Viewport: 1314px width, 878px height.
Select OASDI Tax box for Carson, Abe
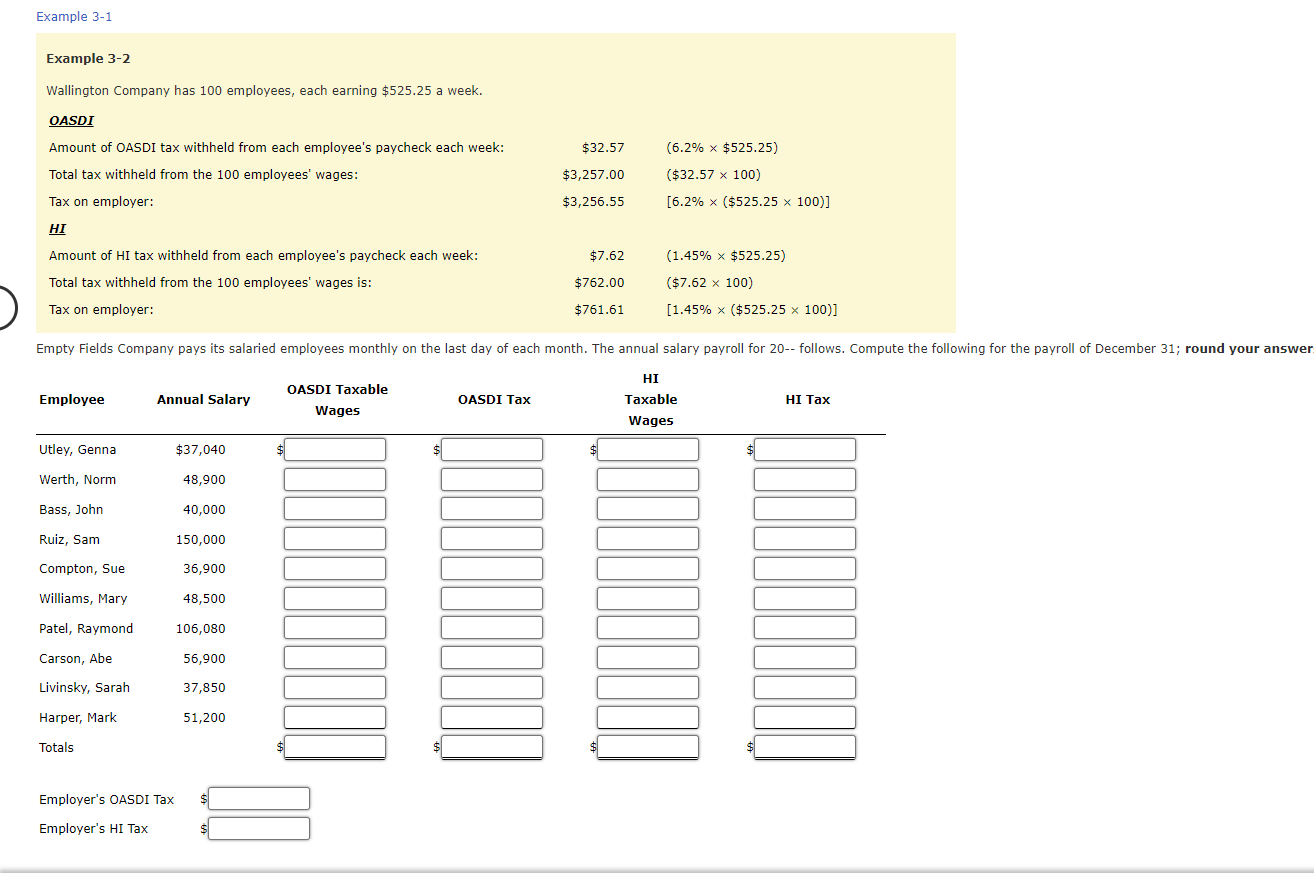(x=492, y=658)
